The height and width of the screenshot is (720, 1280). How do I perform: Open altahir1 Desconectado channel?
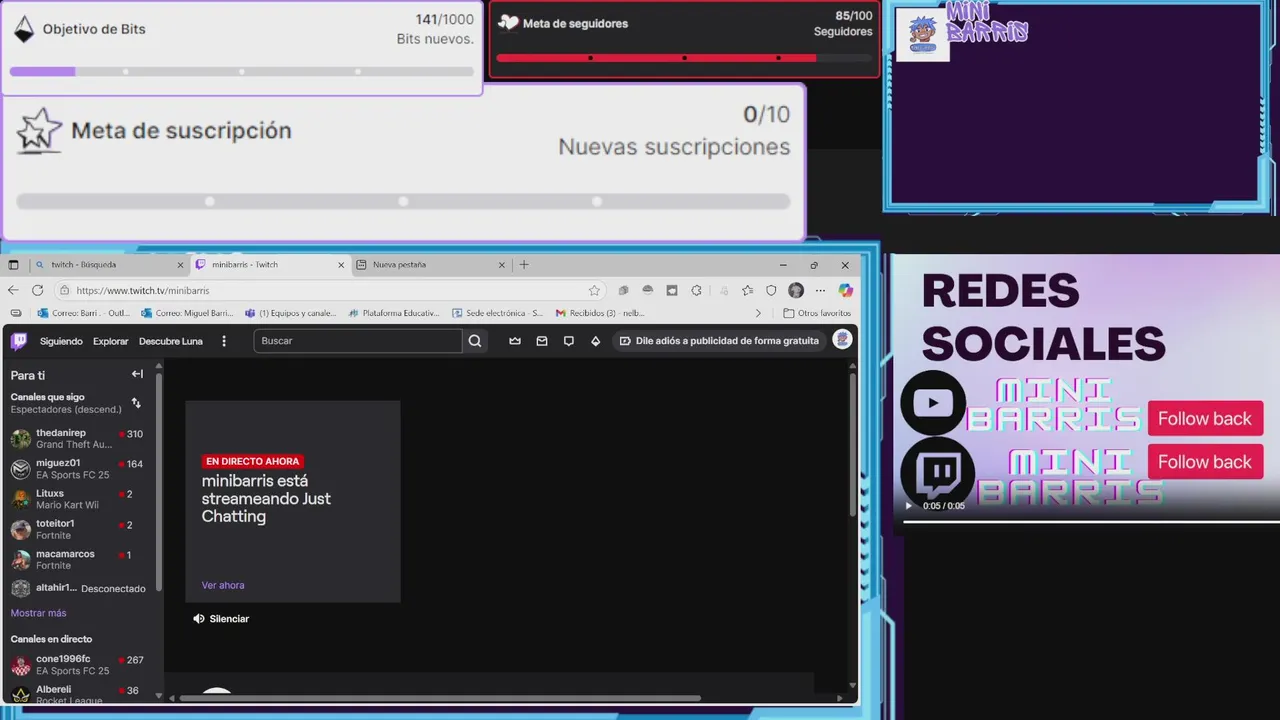coord(80,588)
